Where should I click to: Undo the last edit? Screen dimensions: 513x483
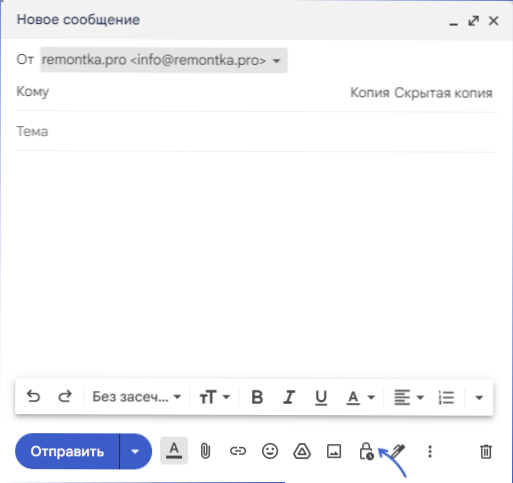point(33,397)
